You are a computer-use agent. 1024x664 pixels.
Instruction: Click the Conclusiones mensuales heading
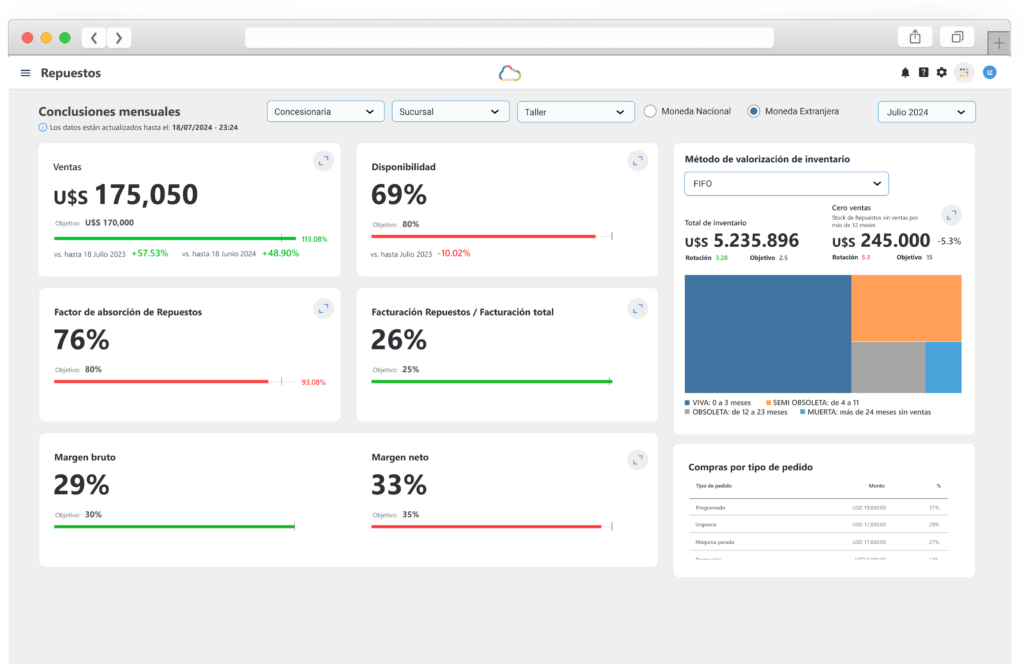coord(109,112)
